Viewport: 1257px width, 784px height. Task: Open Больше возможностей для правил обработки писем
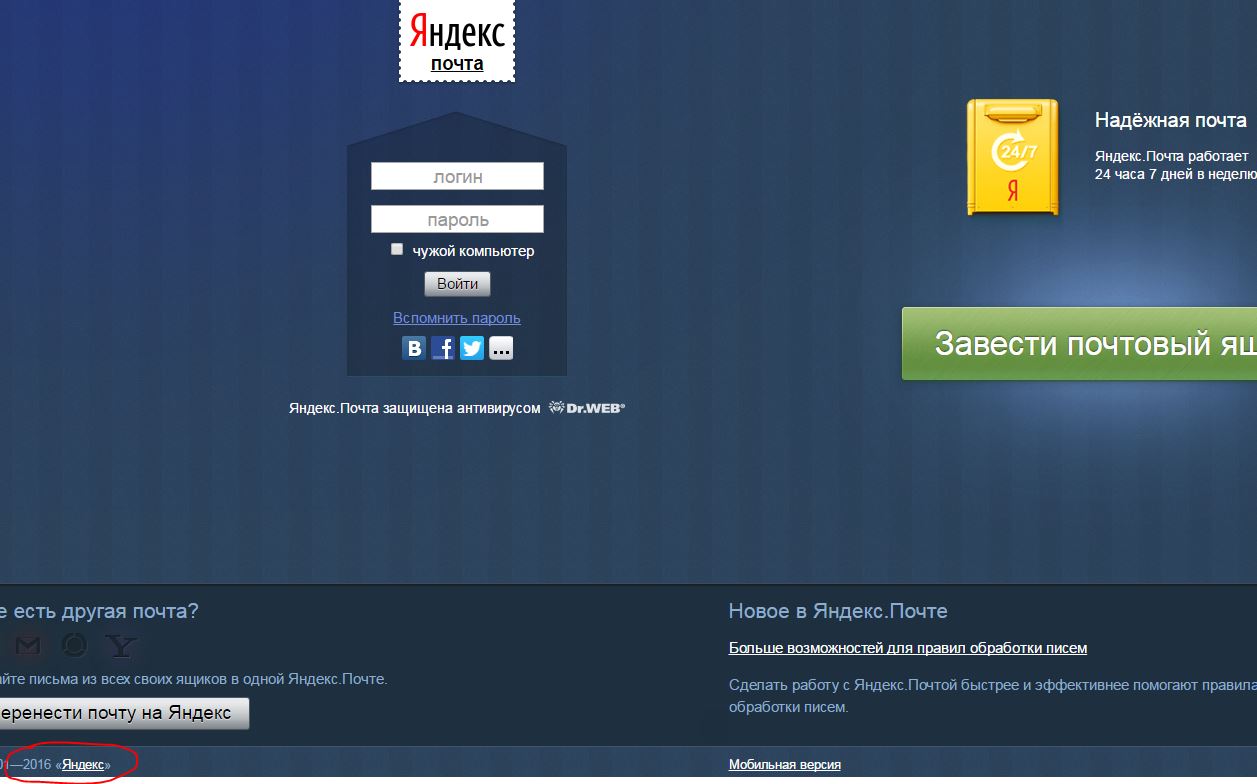pos(908,648)
